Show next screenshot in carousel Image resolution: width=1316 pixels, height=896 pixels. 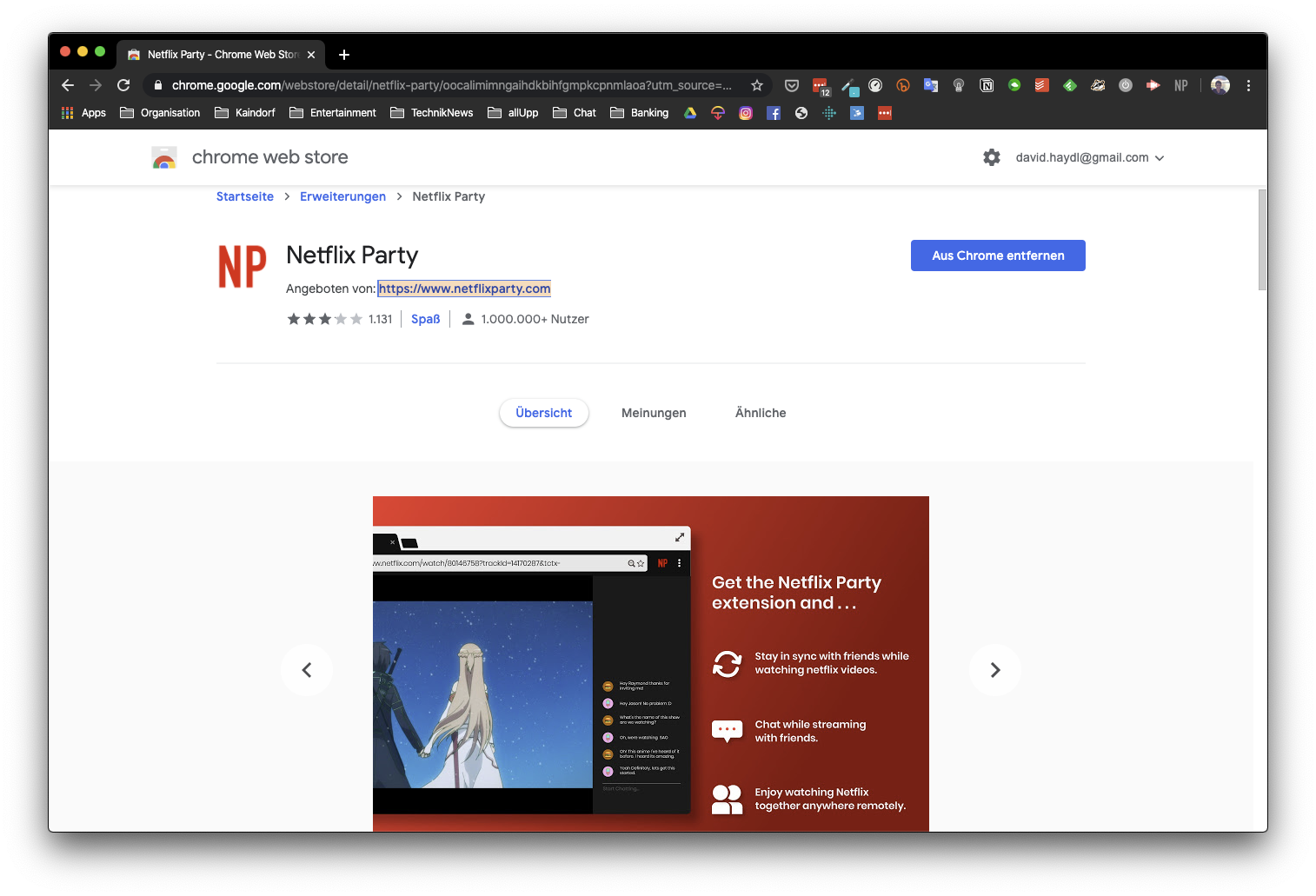click(x=995, y=670)
